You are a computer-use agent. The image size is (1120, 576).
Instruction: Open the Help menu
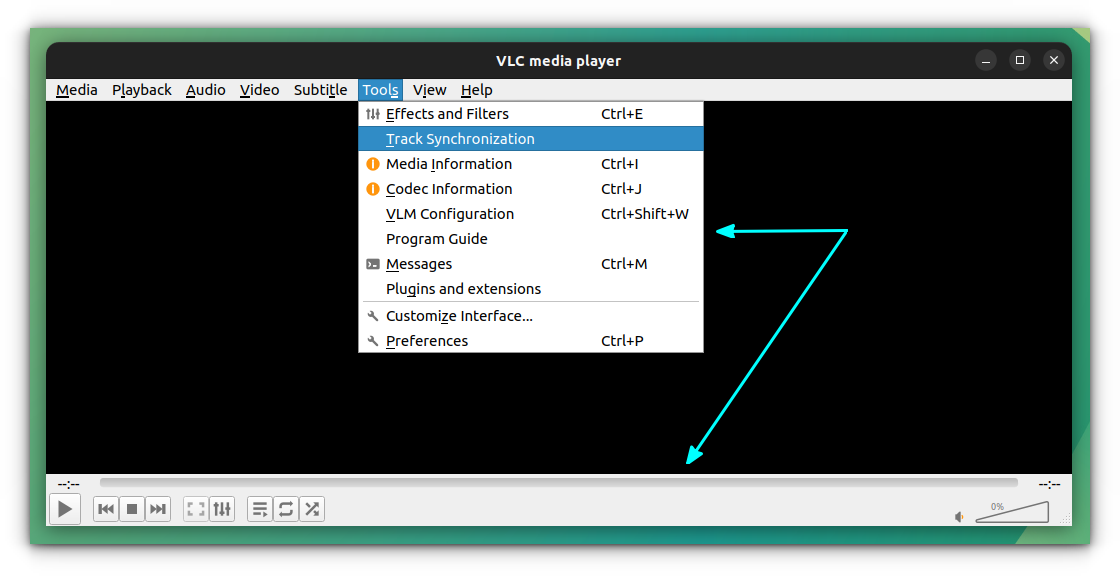tap(476, 90)
